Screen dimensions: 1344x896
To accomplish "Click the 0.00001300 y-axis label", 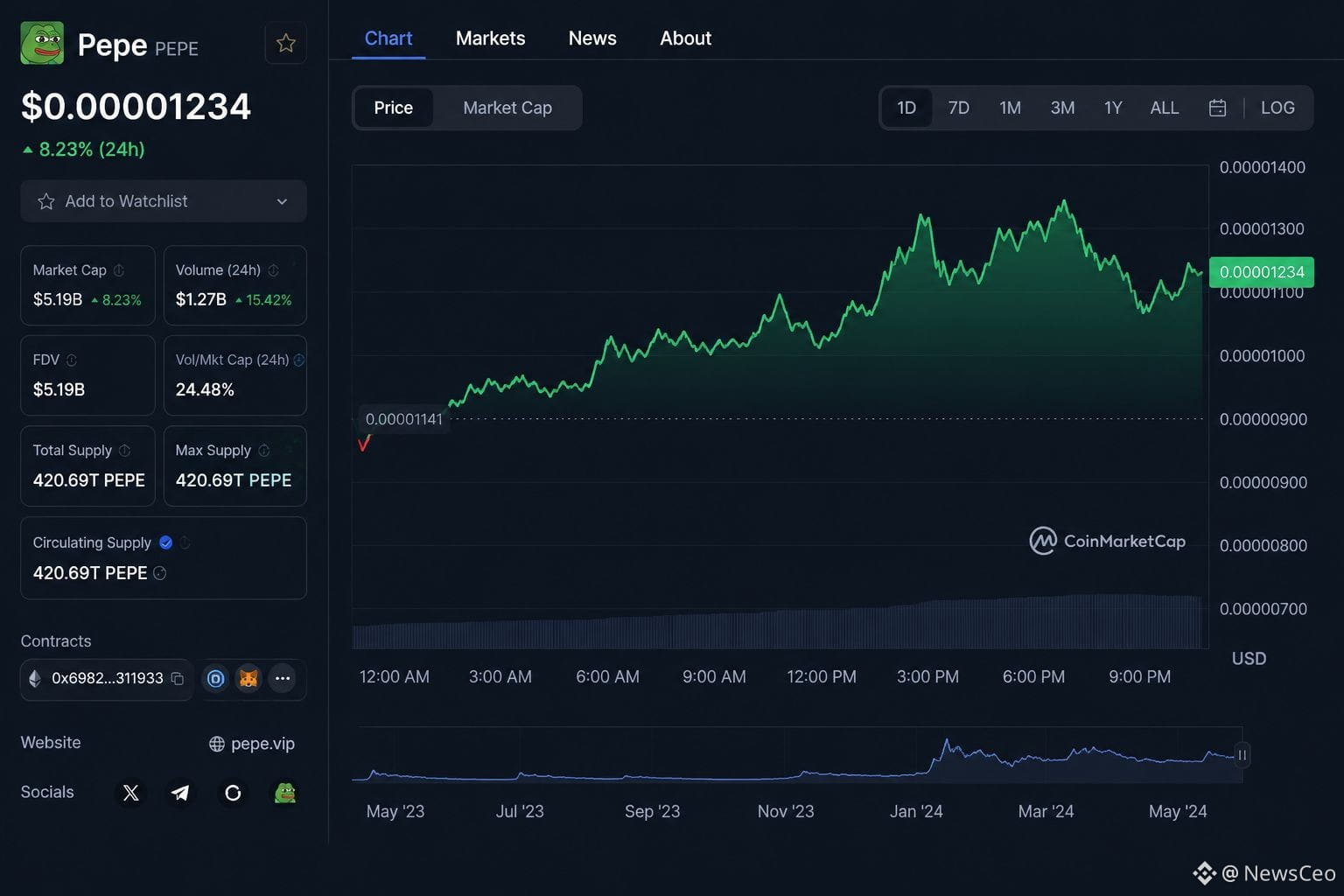I will click(x=1263, y=228).
